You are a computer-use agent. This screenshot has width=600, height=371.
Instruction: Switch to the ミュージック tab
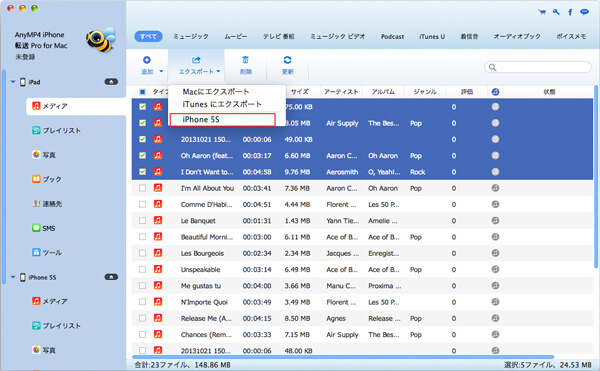191,37
